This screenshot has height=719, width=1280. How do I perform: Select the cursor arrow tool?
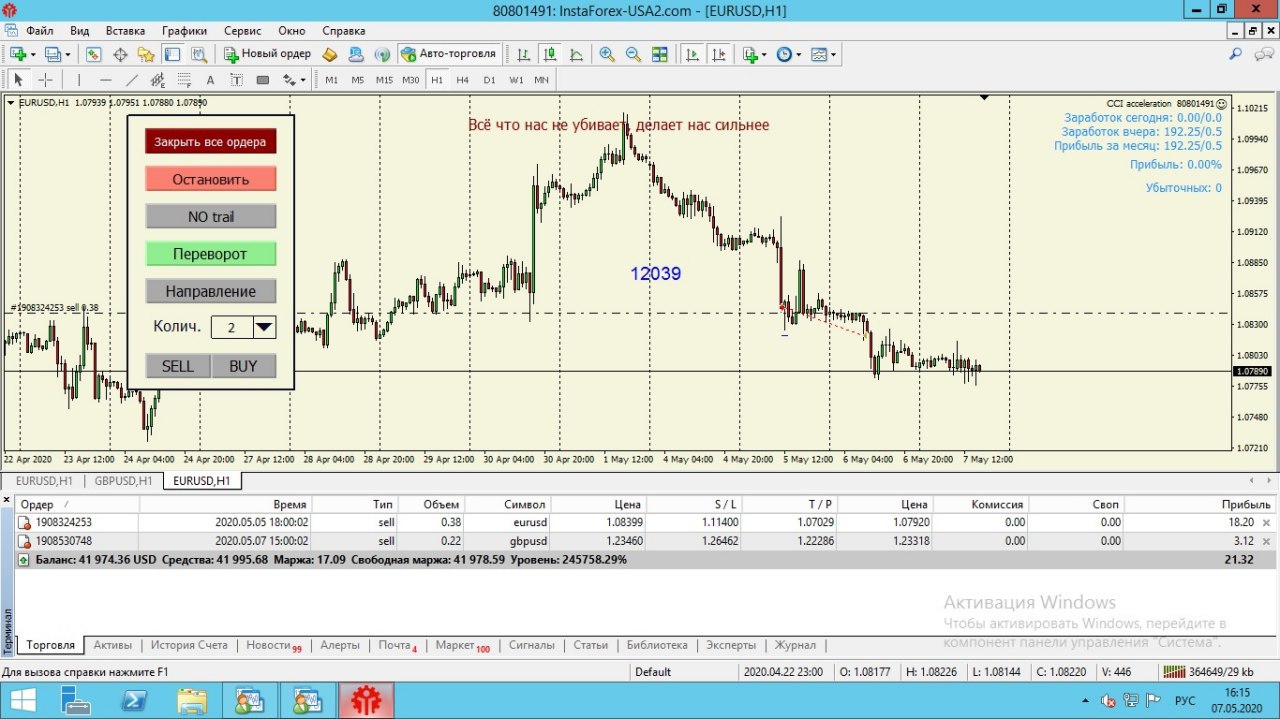click(x=18, y=80)
